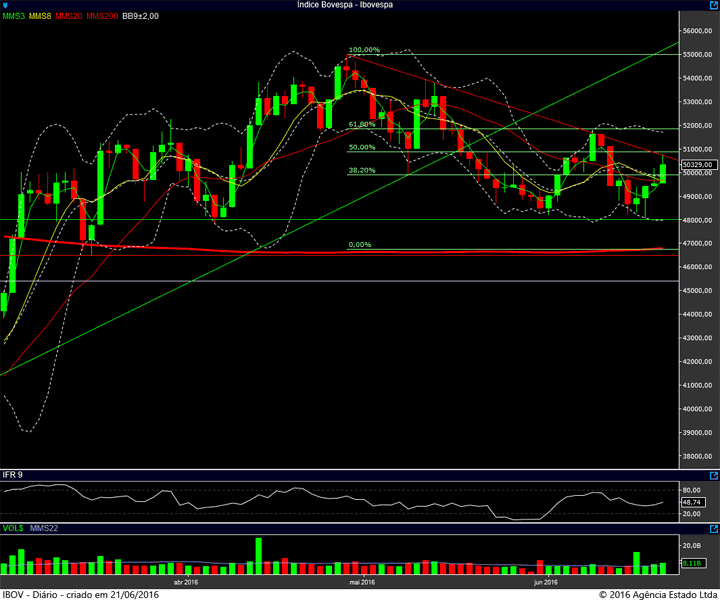
Task: Click the pop-out icon of main chart
Action: [714, 5]
